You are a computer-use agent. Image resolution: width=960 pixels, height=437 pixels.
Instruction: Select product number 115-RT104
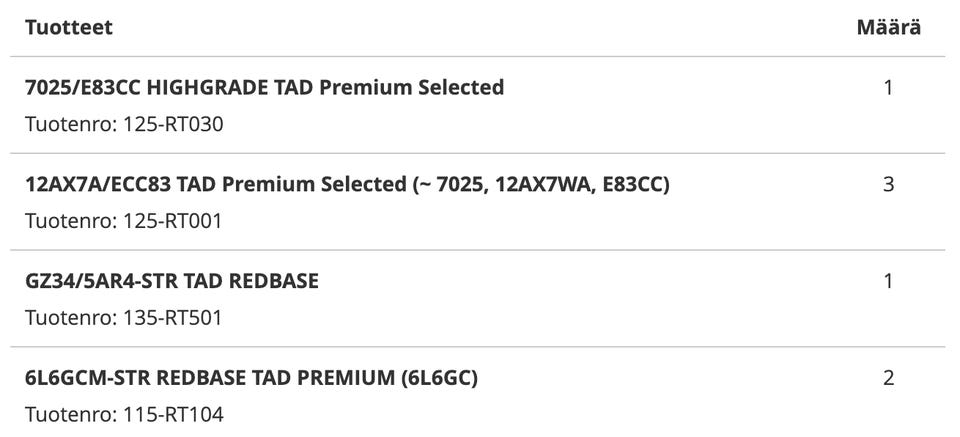(x=173, y=414)
